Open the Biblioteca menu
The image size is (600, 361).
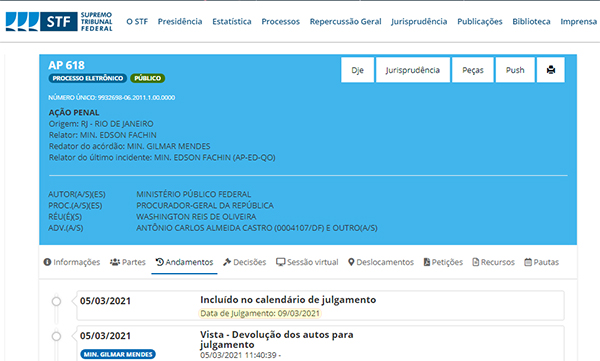pyautogui.click(x=532, y=21)
